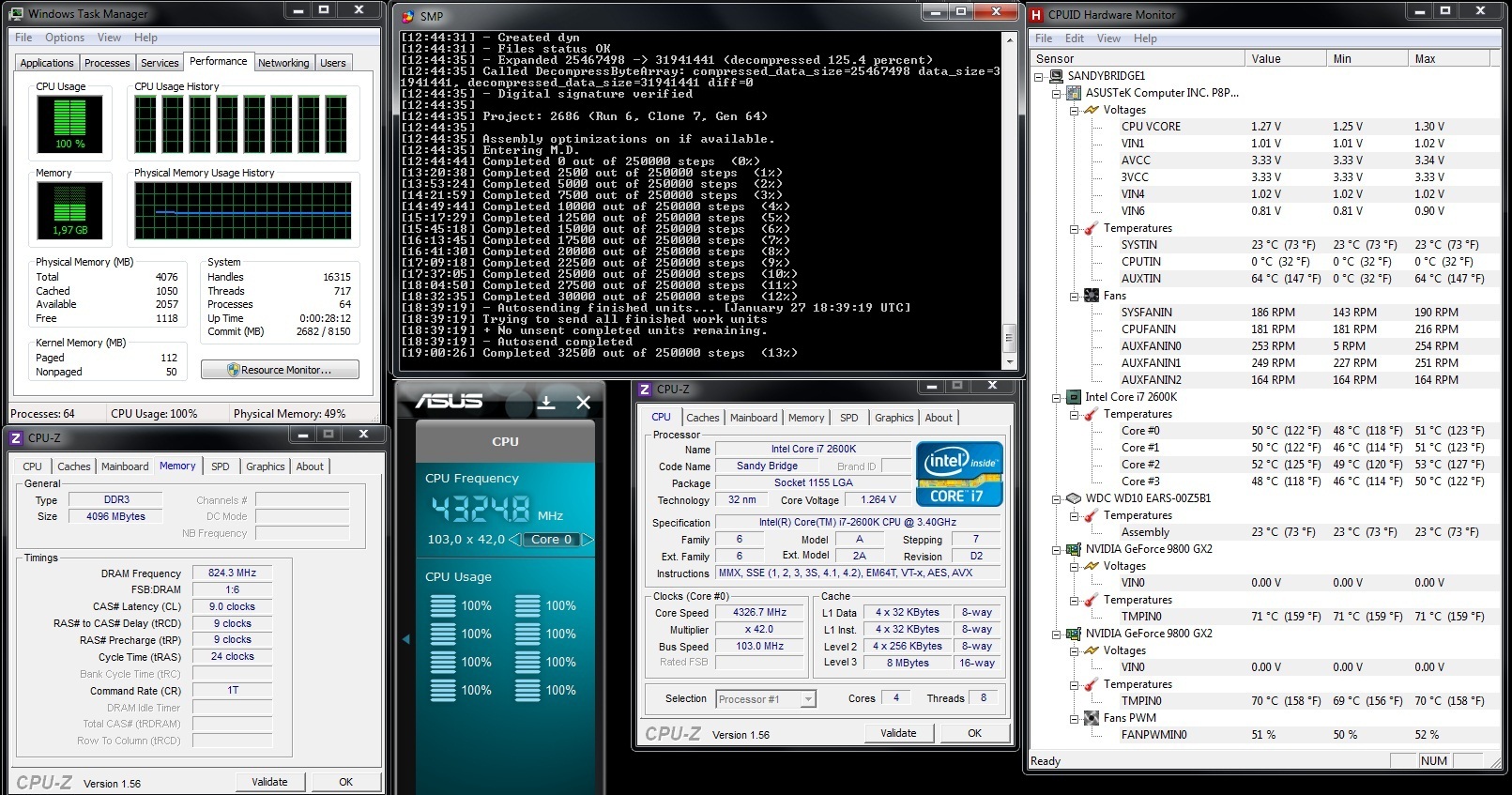Collapse the Intel Core i7 2600K node

[x=1057, y=398]
